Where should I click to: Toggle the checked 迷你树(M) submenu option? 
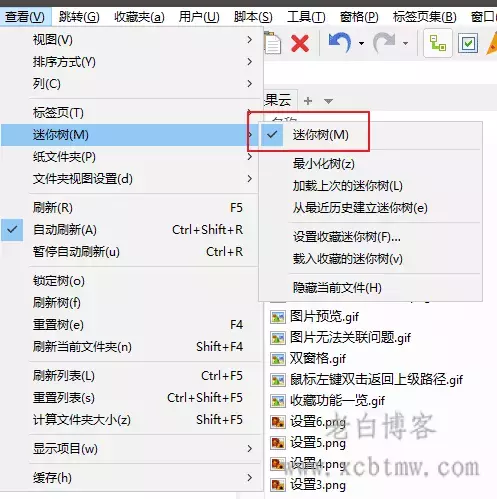[x=370, y=135]
